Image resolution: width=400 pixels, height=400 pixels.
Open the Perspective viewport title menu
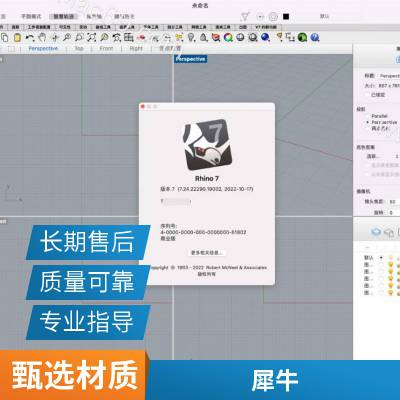click(190, 59)
